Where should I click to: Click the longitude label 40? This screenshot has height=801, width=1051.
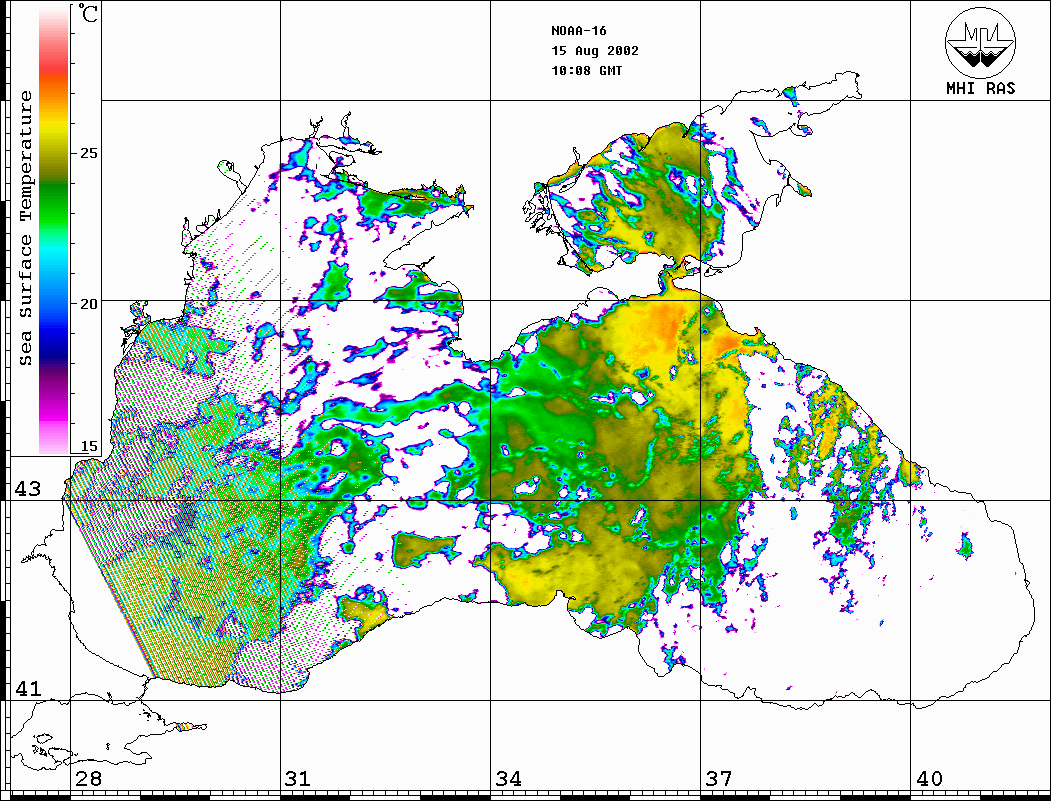click(x=929, y=779)
